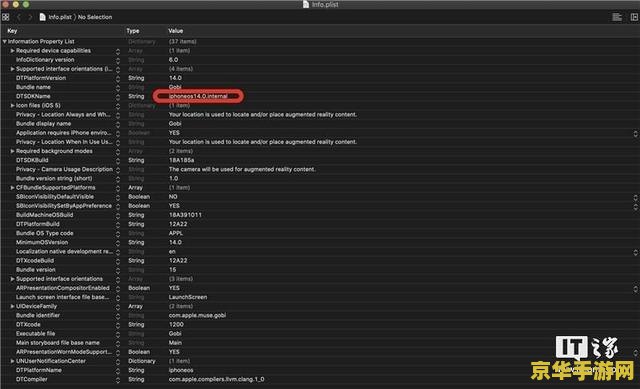This screenshot has width=640, height=389.
Task: Select the DTPlatformName key
Action: (38, 370)
